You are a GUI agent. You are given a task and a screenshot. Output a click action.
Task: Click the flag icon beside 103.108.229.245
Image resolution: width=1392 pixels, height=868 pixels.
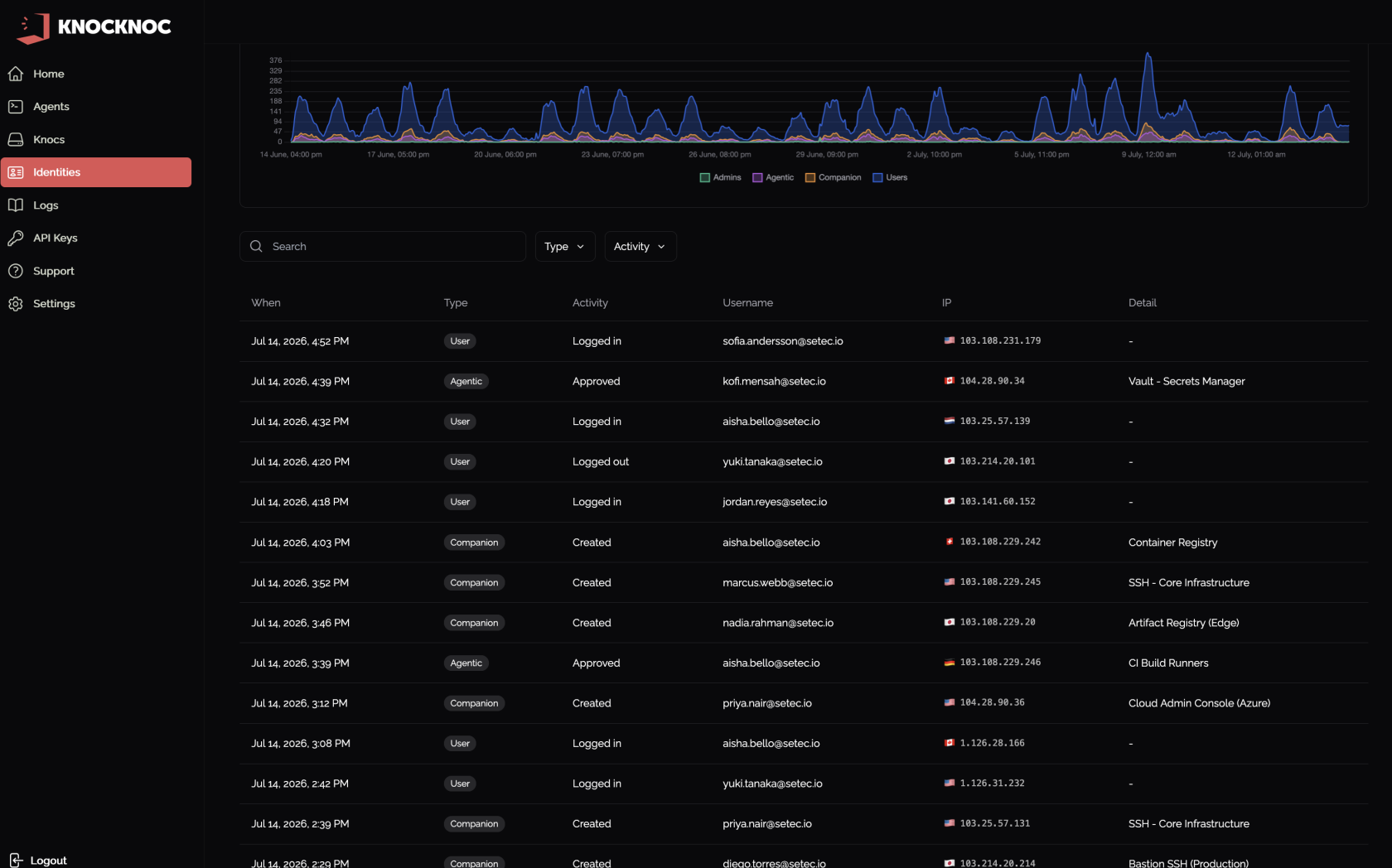tap(950, 582)
